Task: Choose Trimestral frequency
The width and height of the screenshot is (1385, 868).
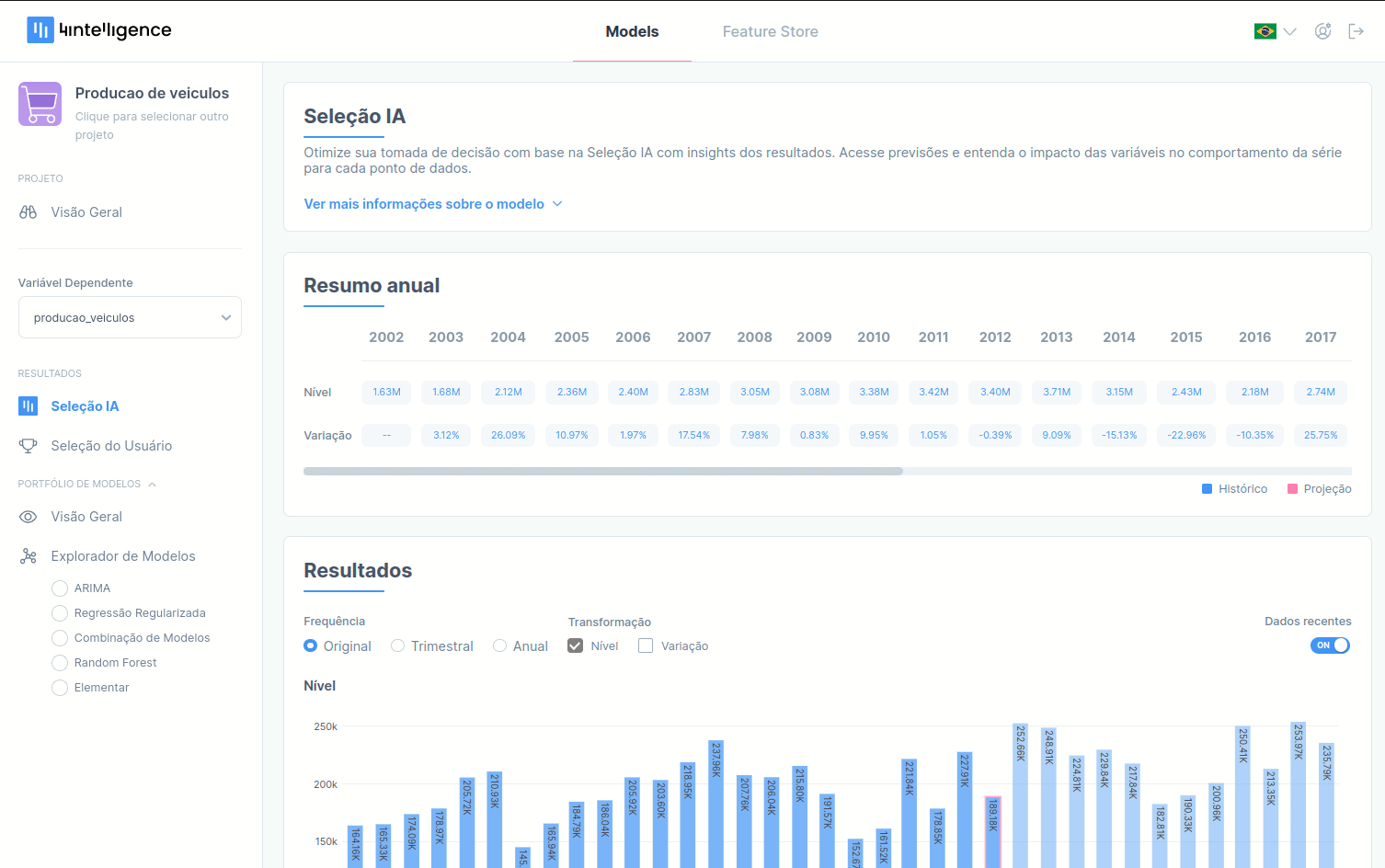Action: pyautogui.click(x=398, y=645)
